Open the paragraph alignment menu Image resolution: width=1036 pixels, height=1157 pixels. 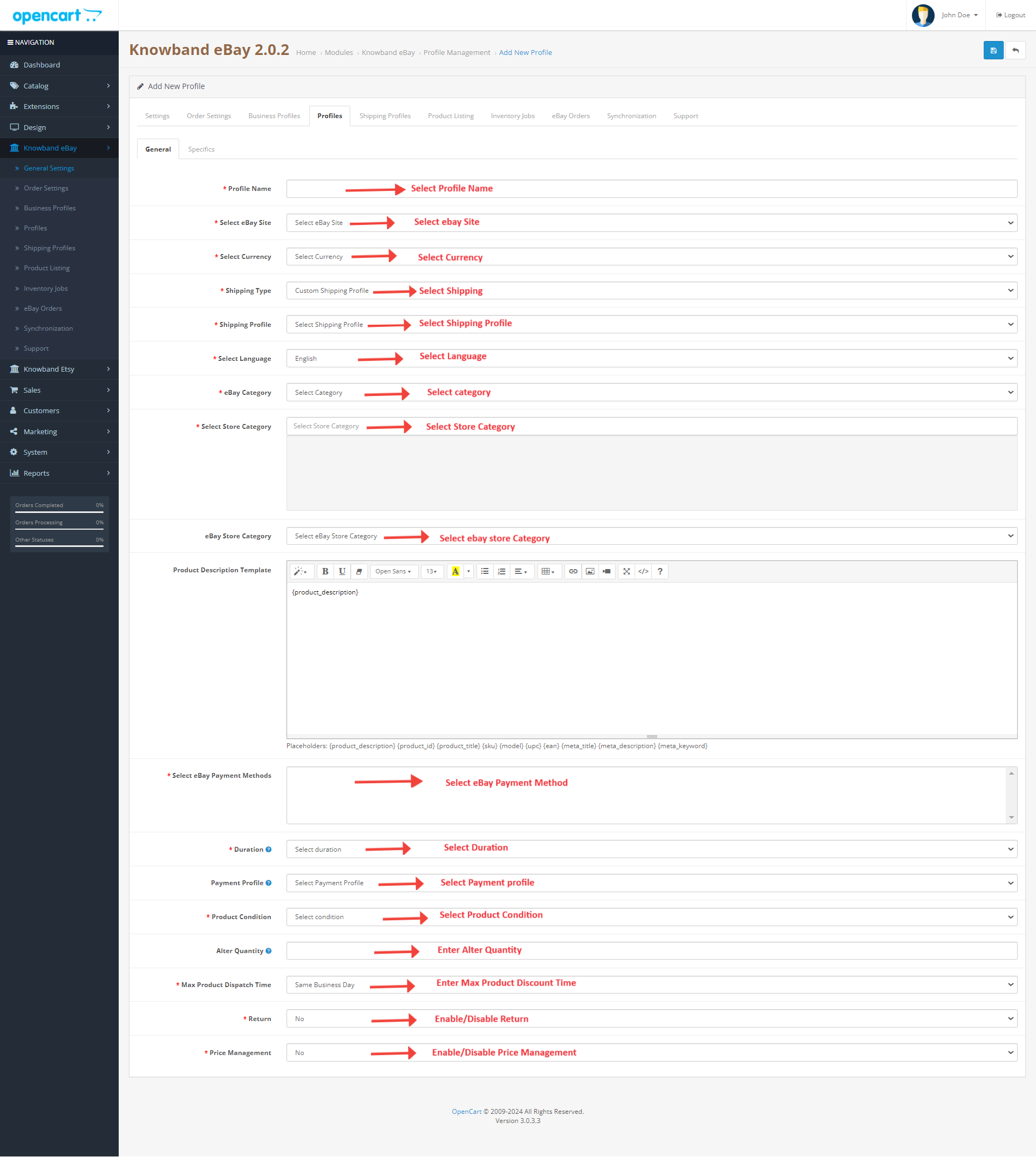(521, 571)
